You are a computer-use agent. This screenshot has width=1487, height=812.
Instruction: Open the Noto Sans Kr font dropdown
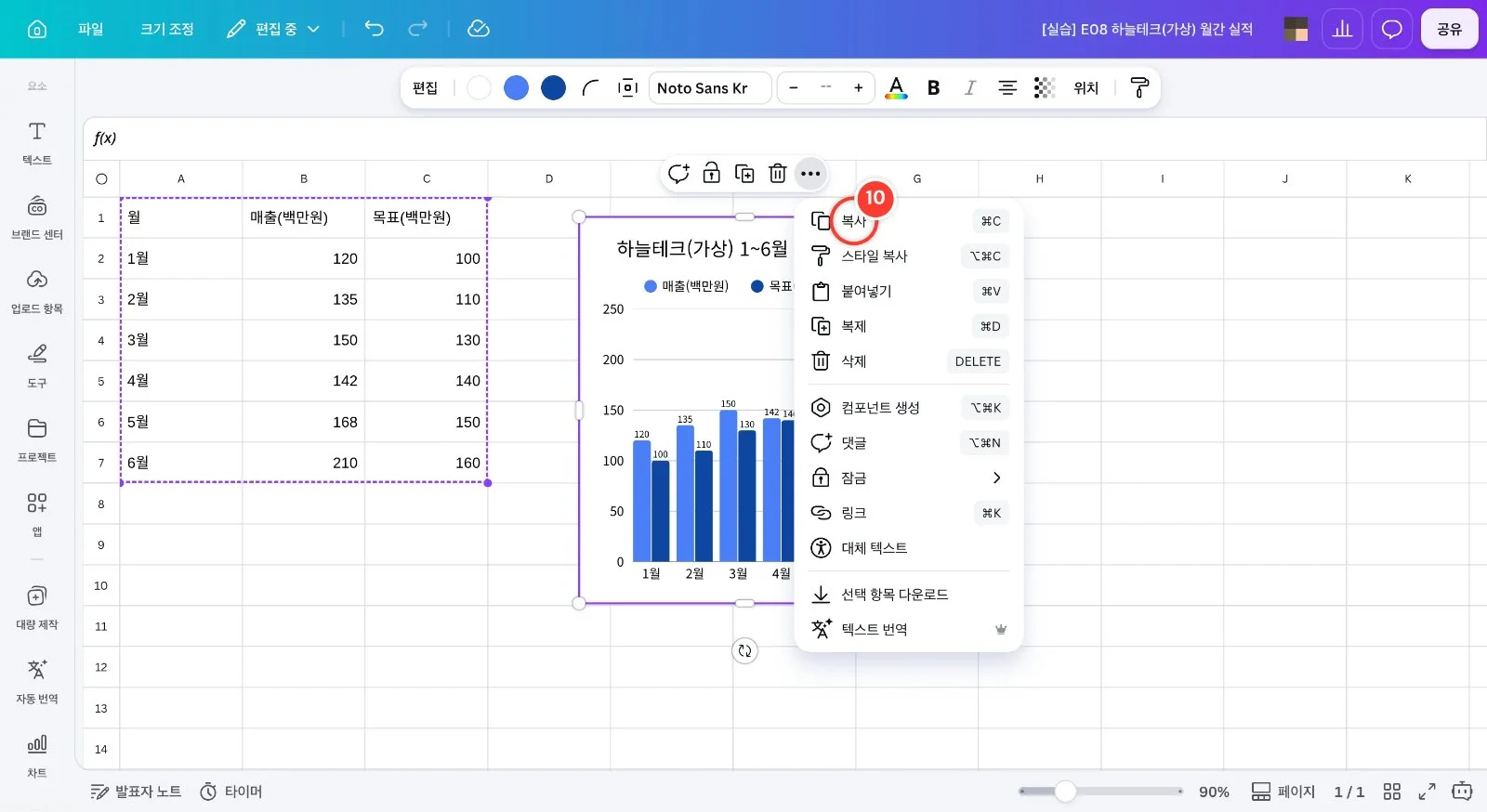coord(710,88)
